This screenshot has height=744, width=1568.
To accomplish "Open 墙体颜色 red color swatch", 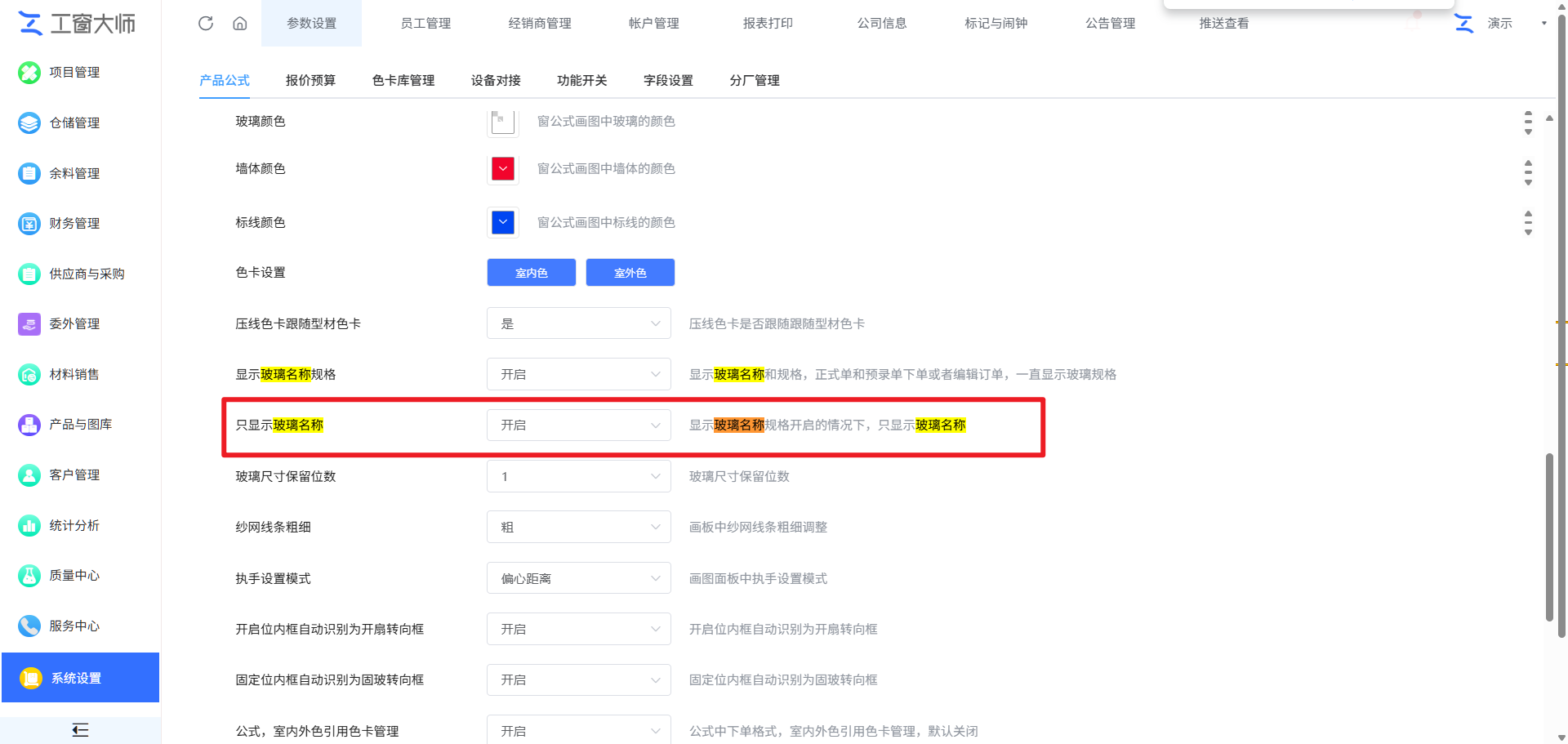I will (x=503, y=169).
